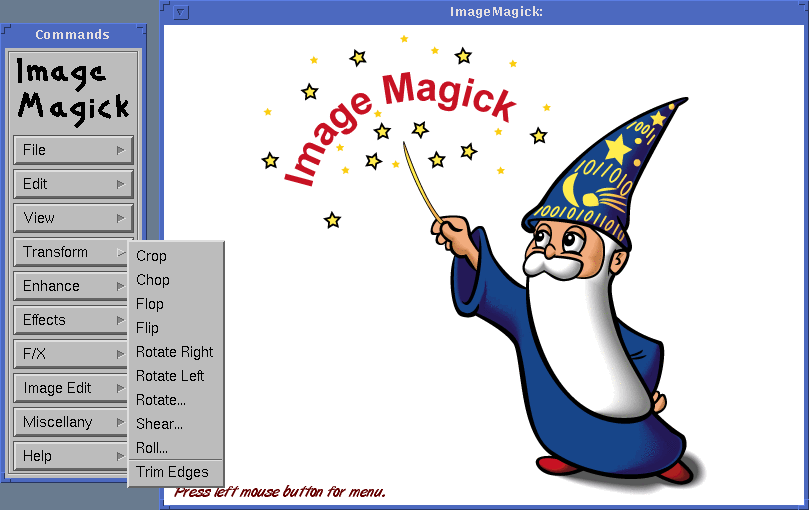Select Crop from the Transform submenu
Screen dimensions: 809x510
[x=152, y=256]
